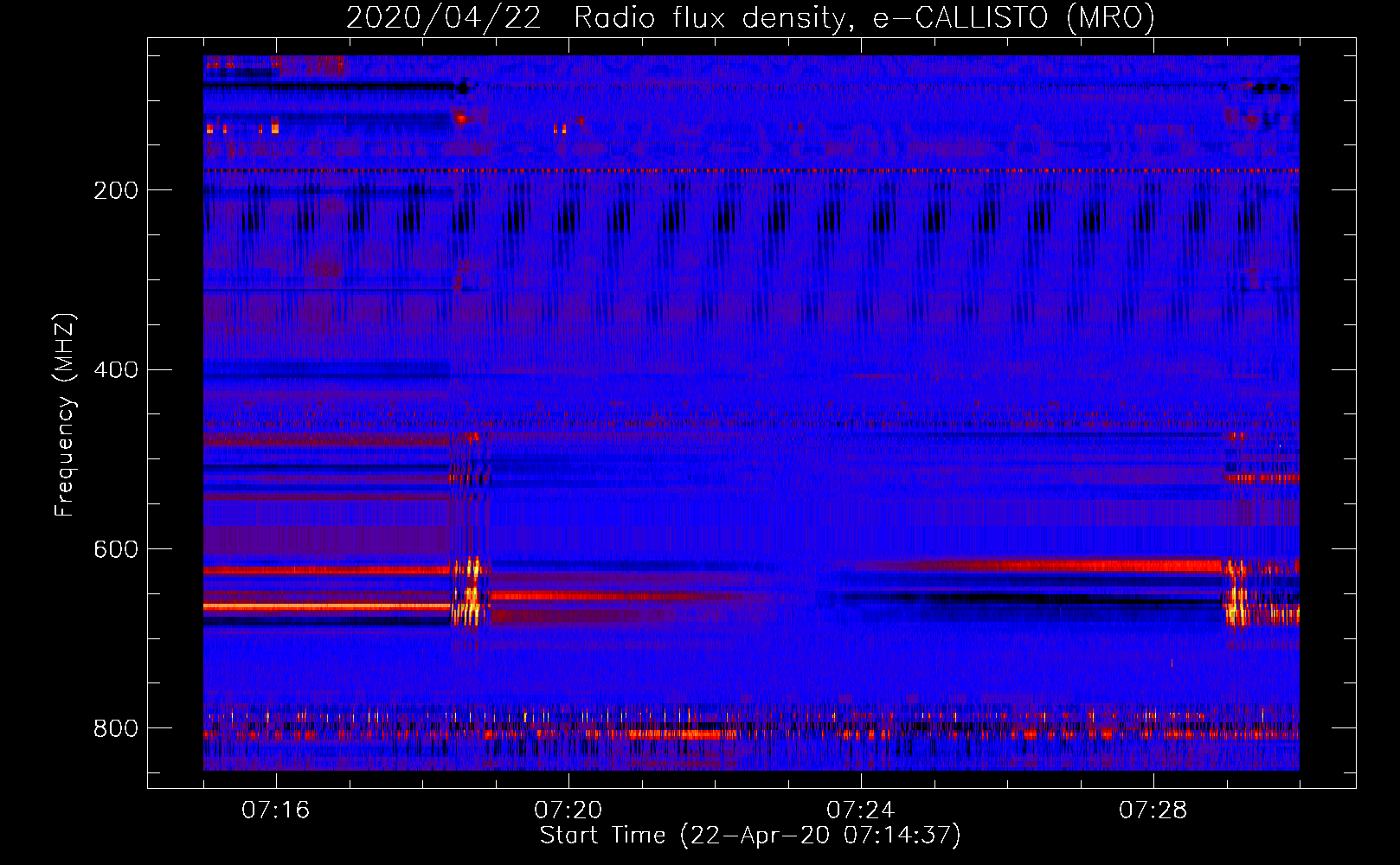Image resolution: width=1400 pixels, height=865 pixels.
Task: Click the 07:28 time tick label
Action: [x=1153, y=811]
